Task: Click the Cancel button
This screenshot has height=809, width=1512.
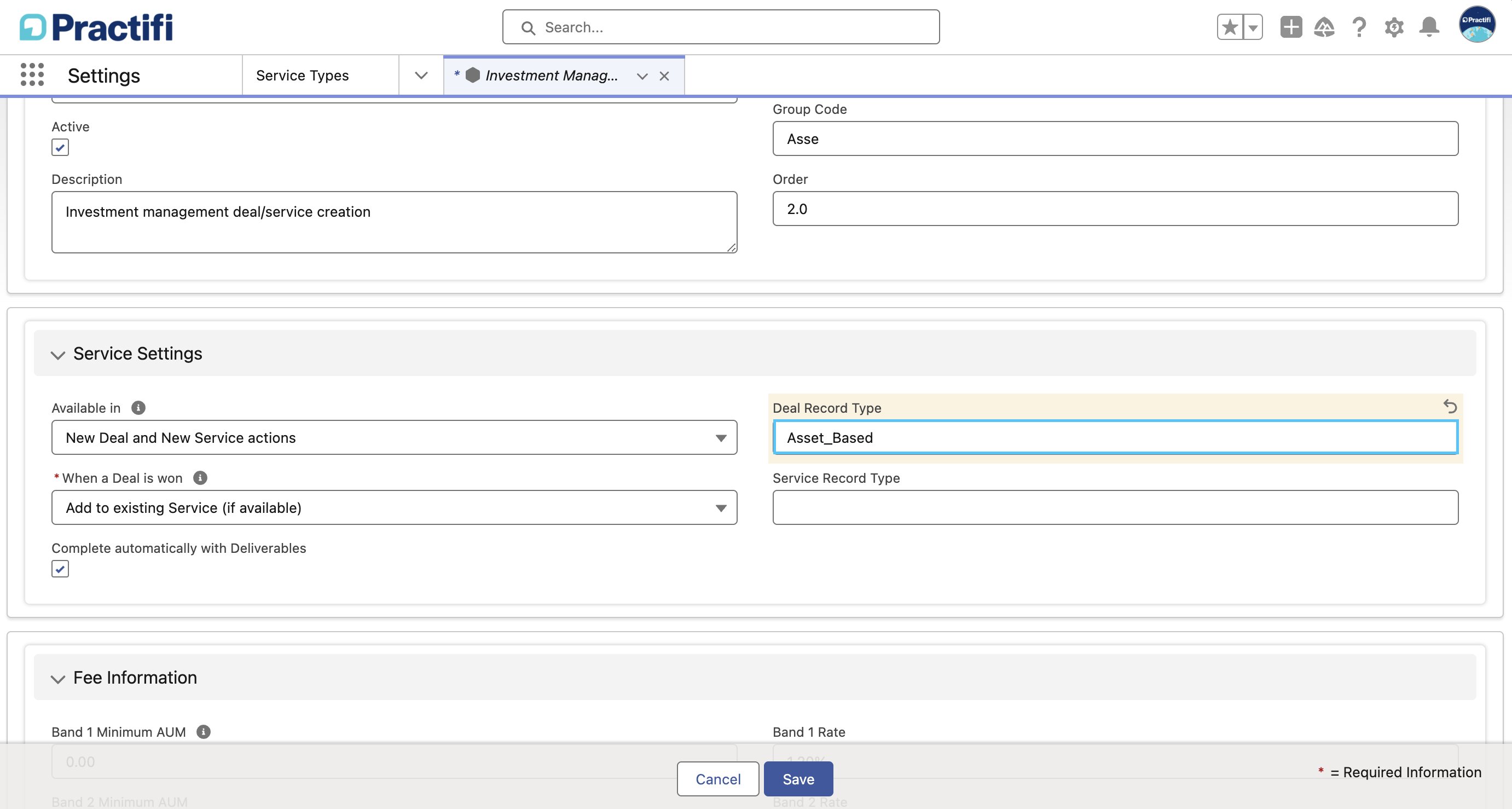Action: point(718,778)
